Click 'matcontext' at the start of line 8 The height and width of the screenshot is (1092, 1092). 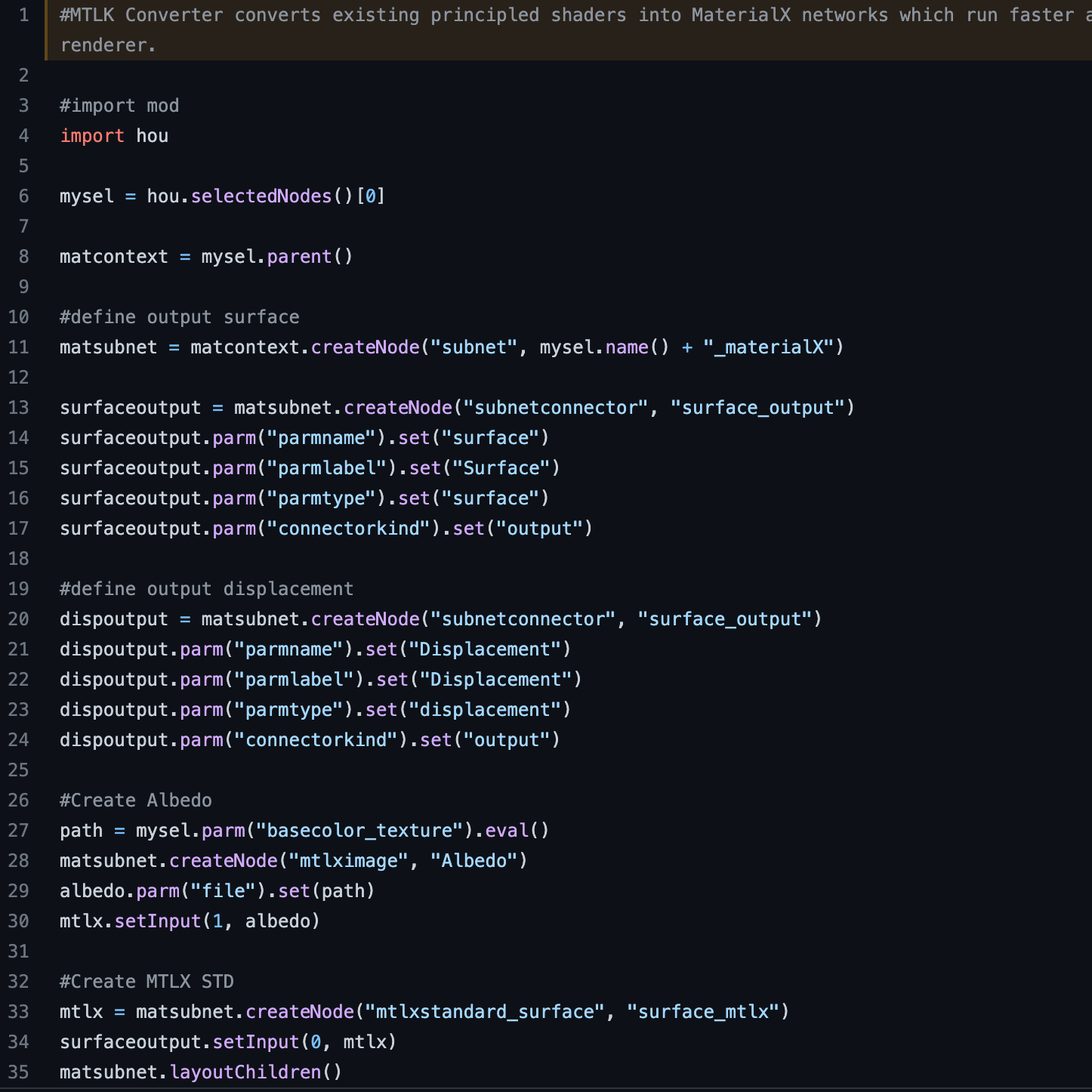tap(114, 257)
